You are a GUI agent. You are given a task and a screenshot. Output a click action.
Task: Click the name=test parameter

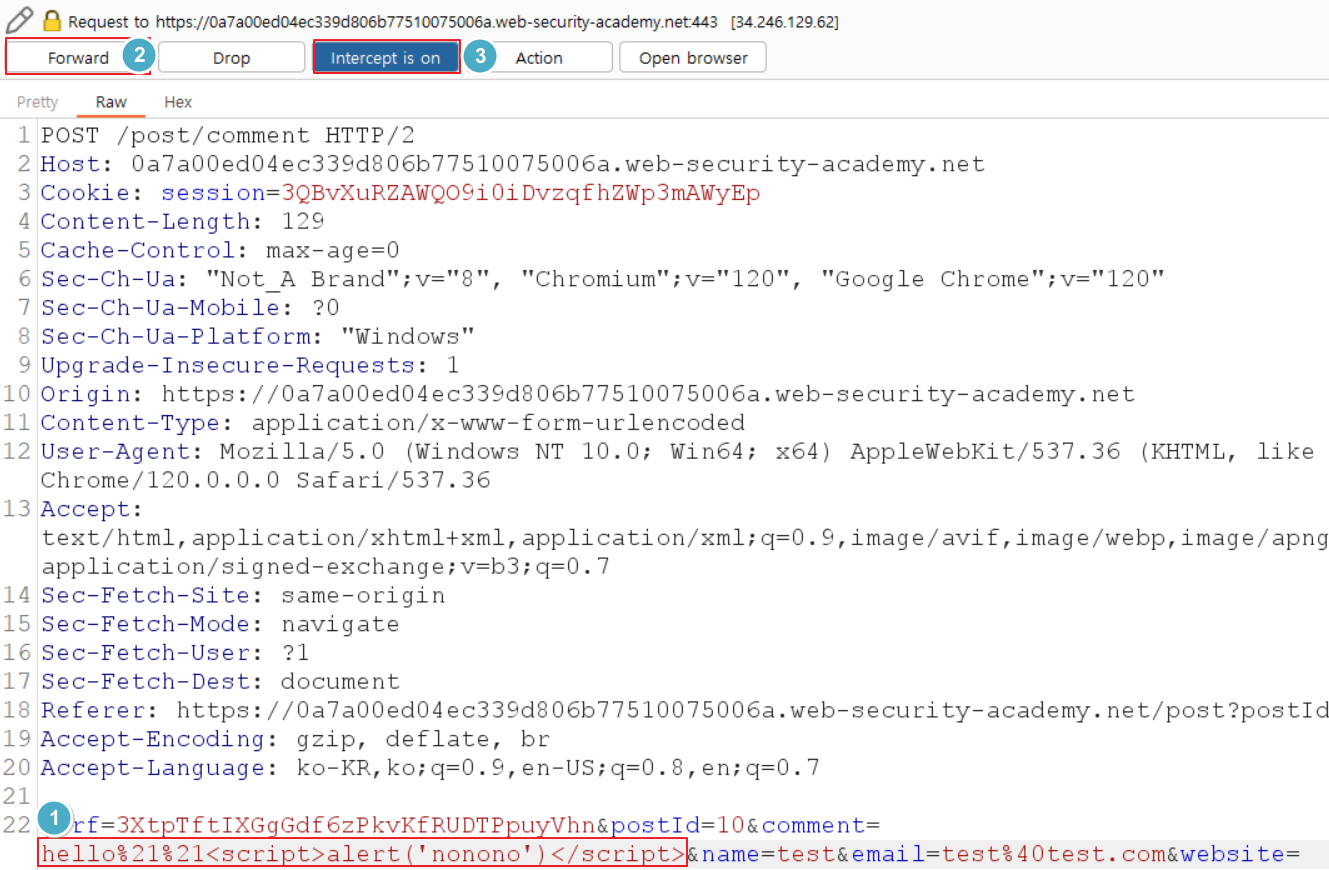click(768, 855)
